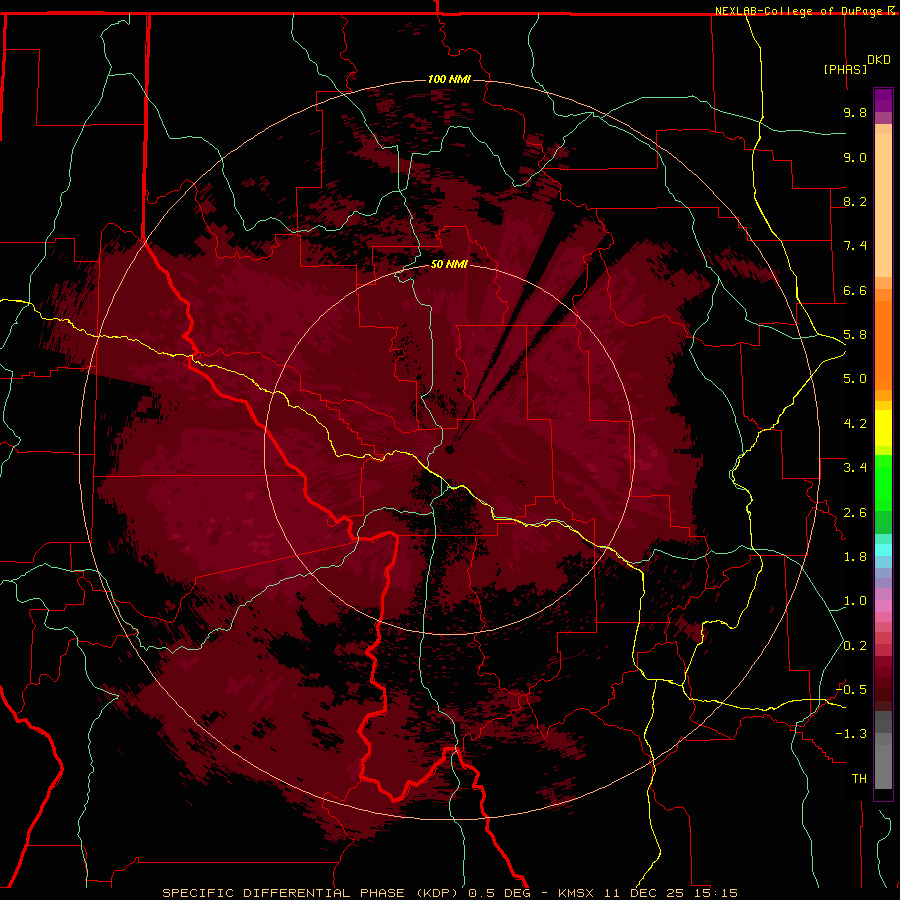The height and width of the screenshot is (900, 900).
Task: Click the 0.5 DEG elevation text
Action: click(x=501, y=893)
